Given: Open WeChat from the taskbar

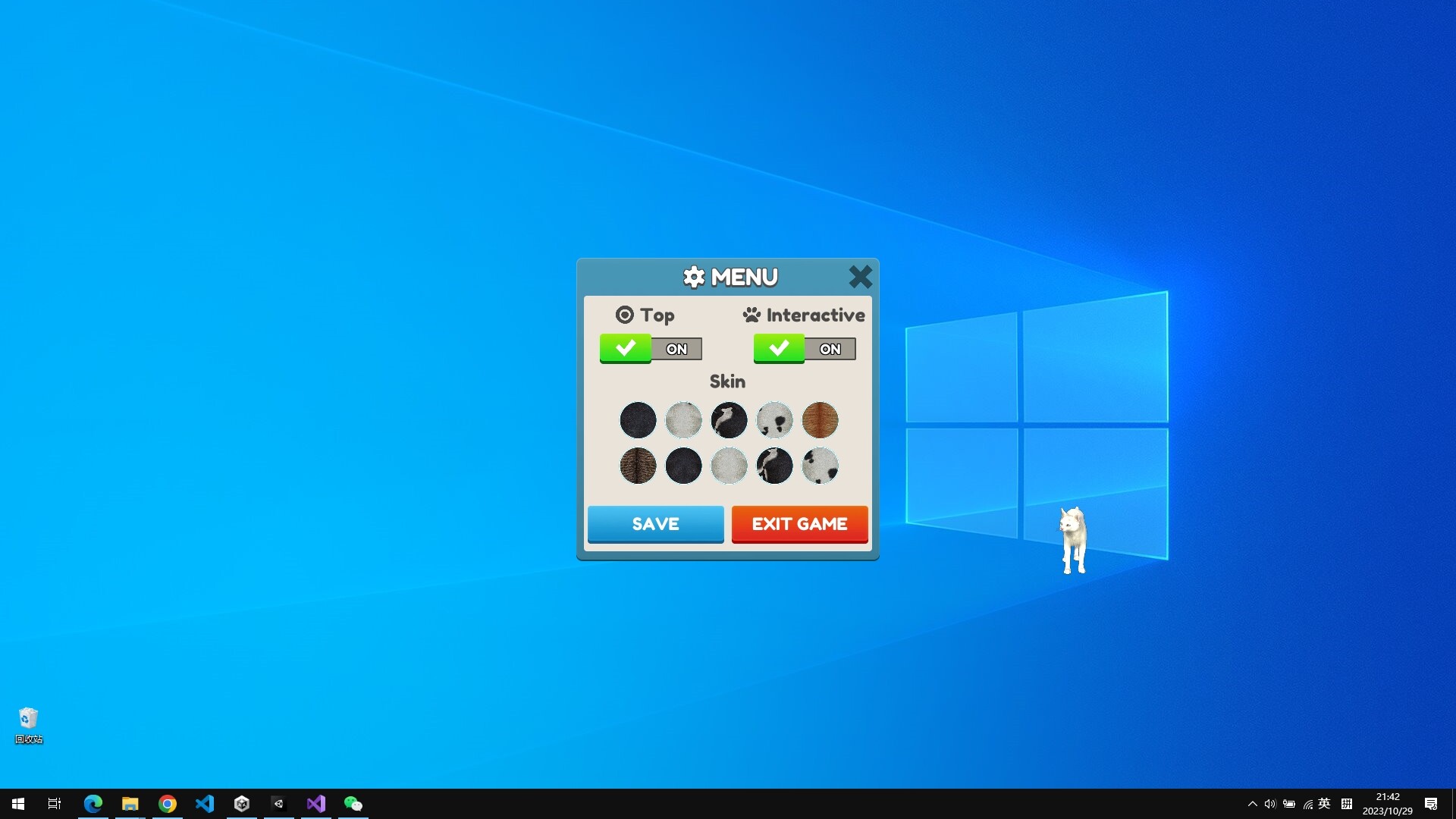Looking at the screenshot, I should (x=353, y=803).
